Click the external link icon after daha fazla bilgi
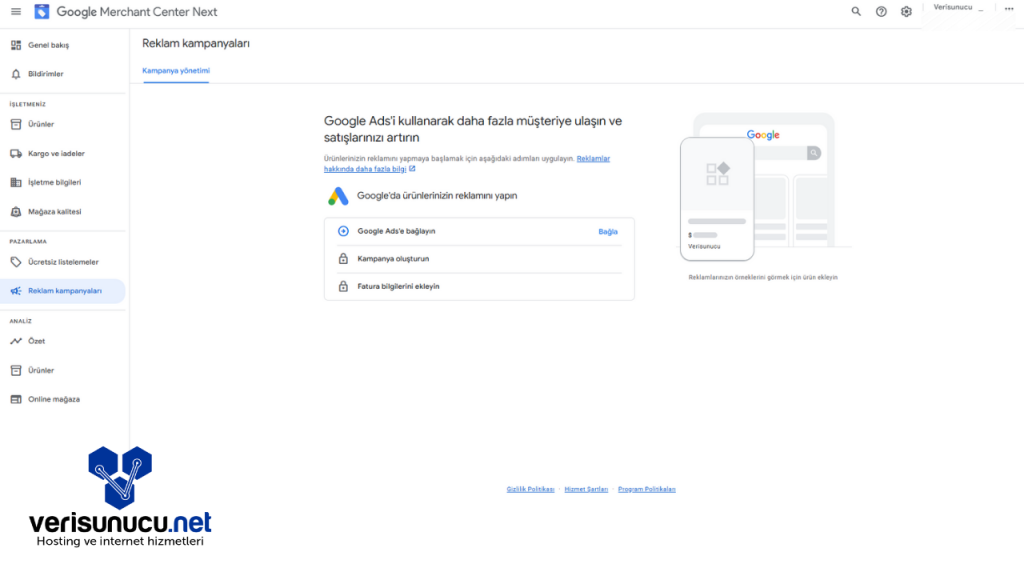This screenshot has width=1024, height=576. [412, 168]
